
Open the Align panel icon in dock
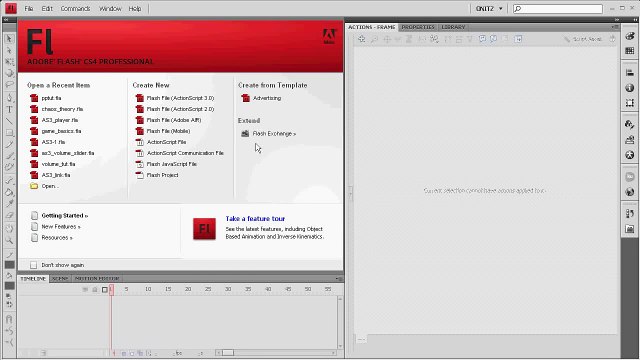click(630, 73)
